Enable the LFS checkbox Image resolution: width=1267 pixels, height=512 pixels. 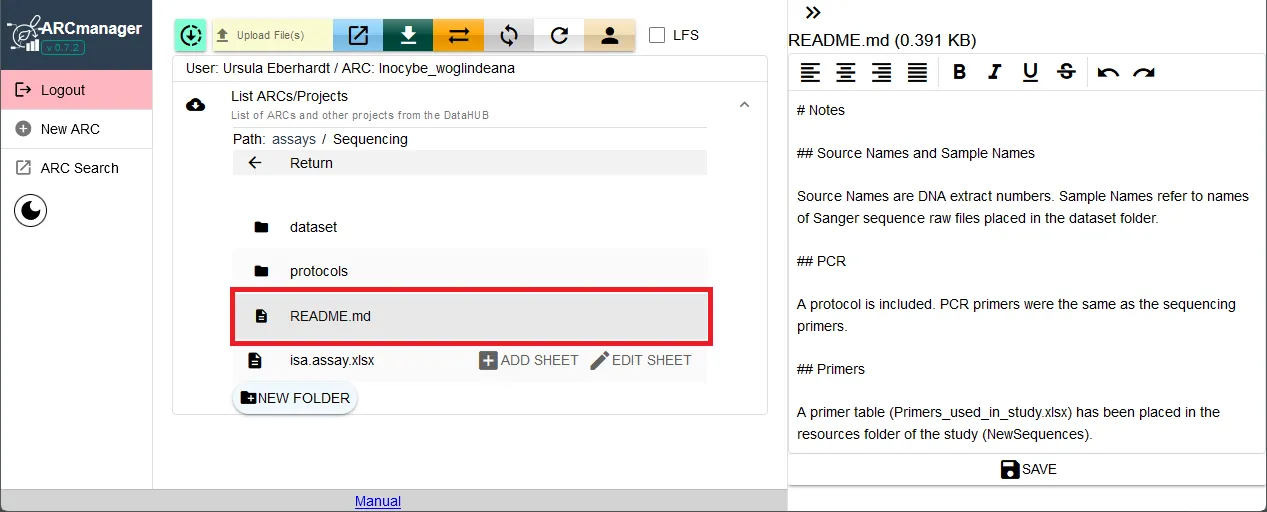click(657, 35)
